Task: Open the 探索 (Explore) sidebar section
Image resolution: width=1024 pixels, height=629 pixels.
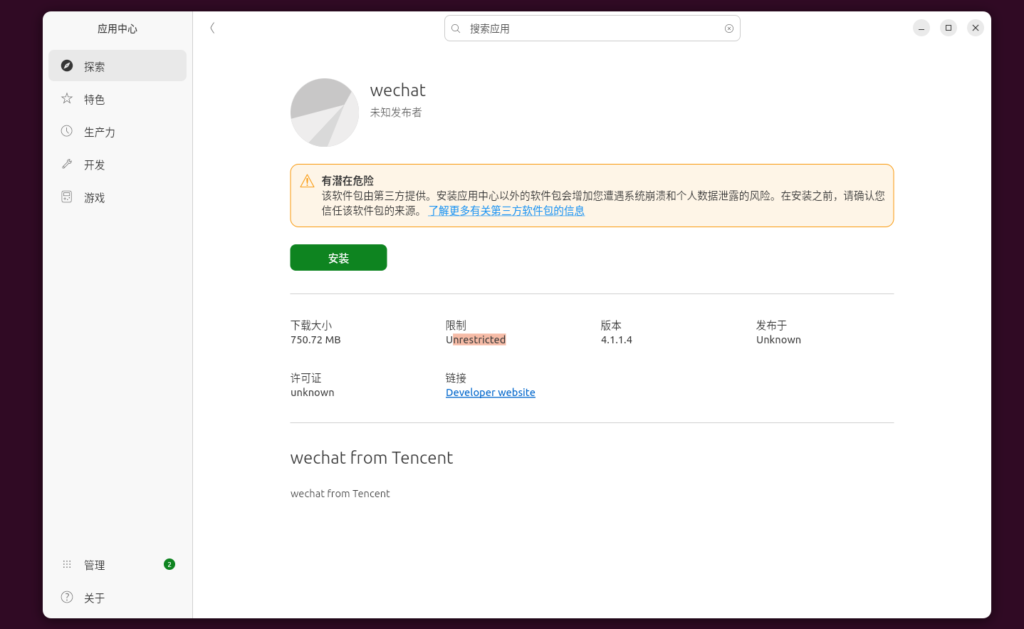Action: (118, 66)
